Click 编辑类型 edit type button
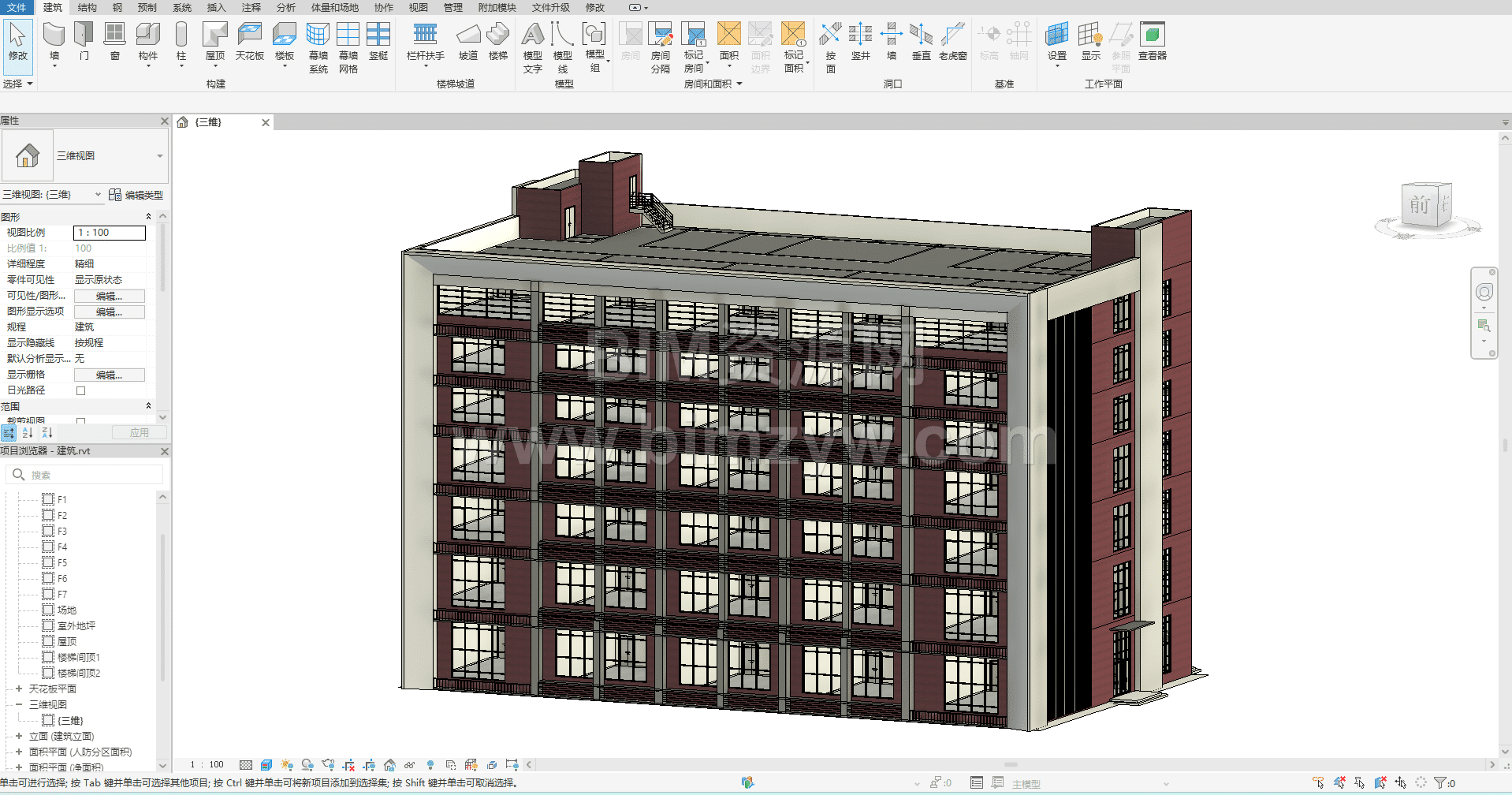Image resolution: width=1512 pixels, height=795 pixels. click(x=136, y=195)
